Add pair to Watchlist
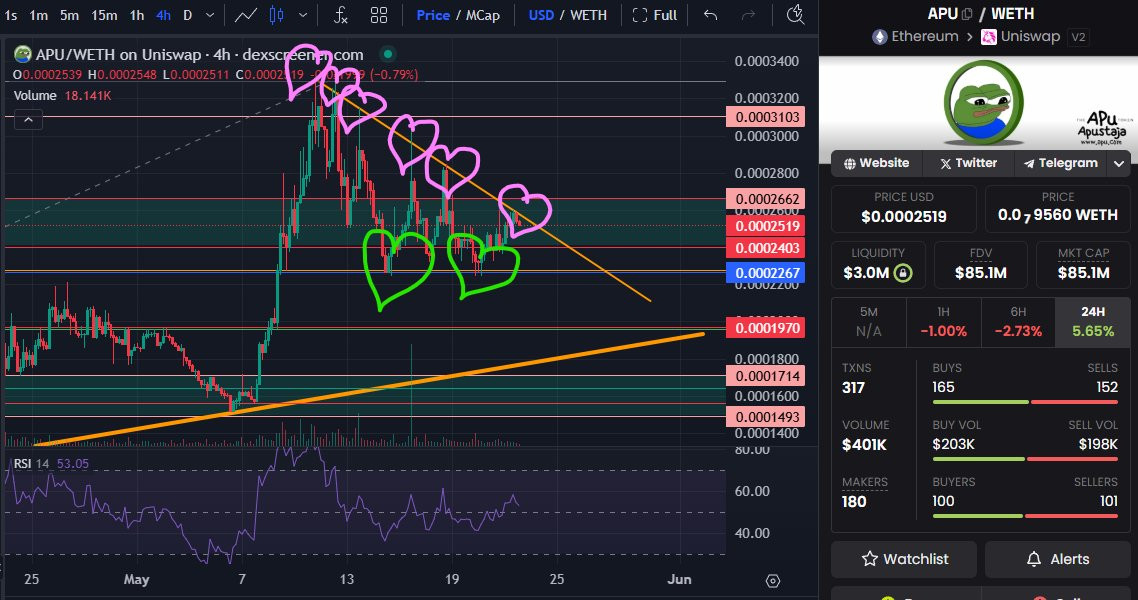The width and height of the screenshot is (1138, 600). pos(905,559)
